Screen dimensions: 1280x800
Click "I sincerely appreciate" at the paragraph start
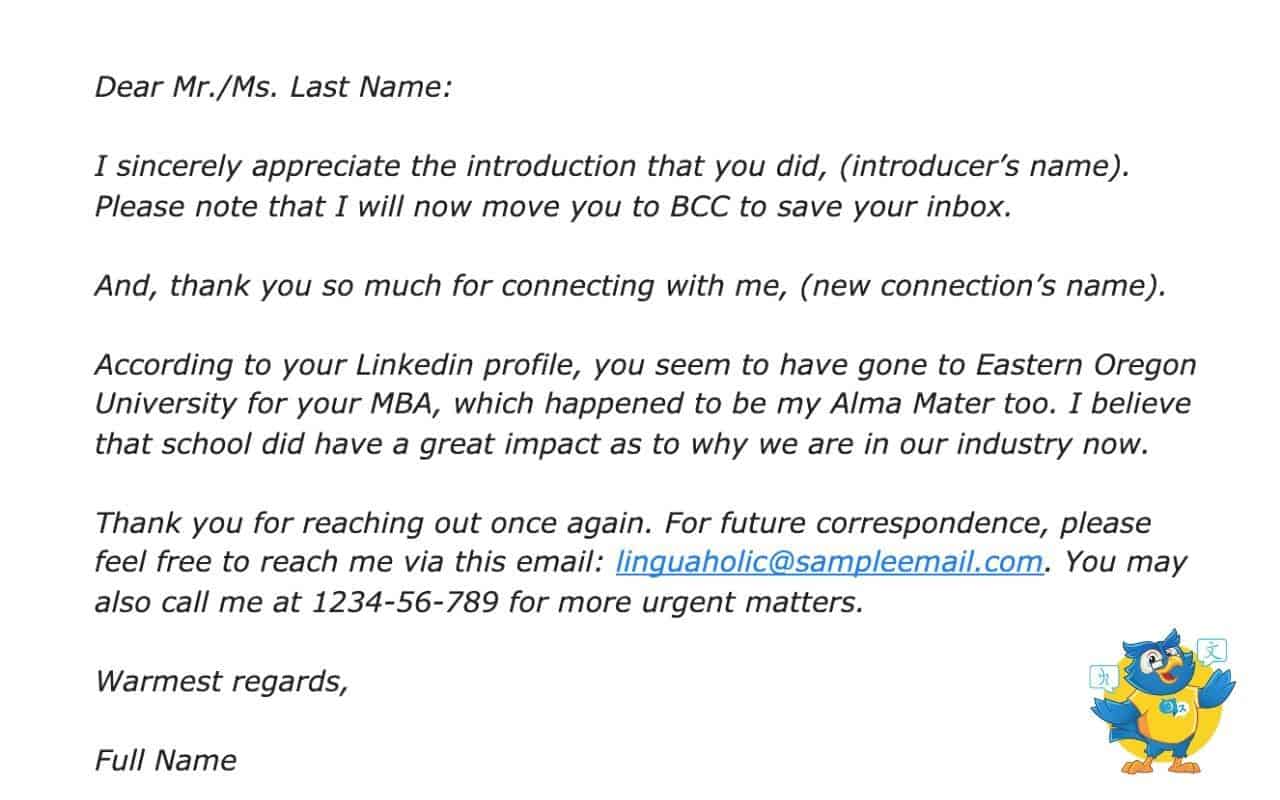pos(248,166)
